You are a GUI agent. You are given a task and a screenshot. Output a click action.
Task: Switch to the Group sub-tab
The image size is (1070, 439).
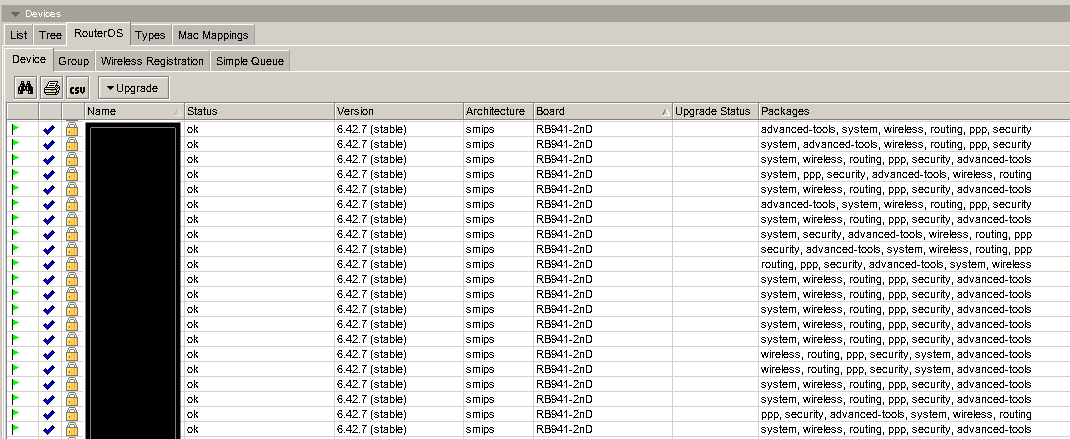tap(74, 61)
